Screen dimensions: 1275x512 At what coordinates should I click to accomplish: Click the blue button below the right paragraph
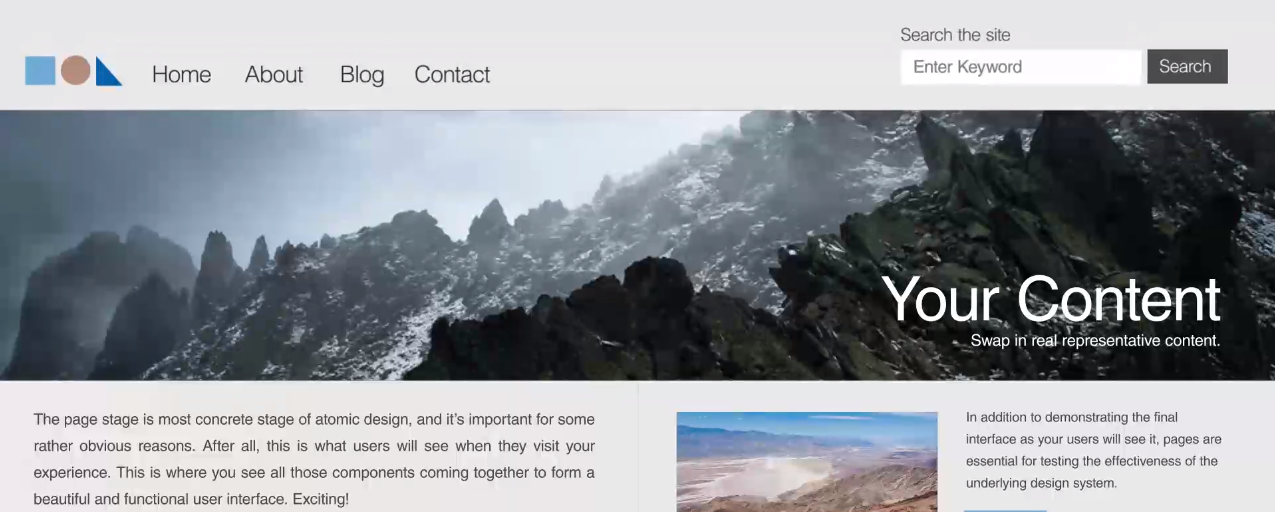[x=1005, y=509]
